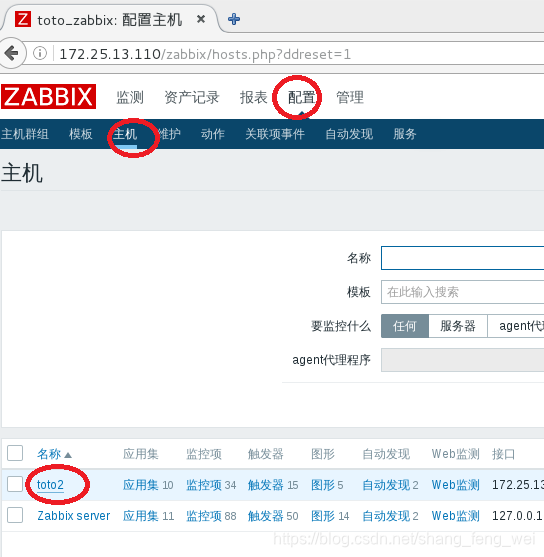Sort hosts by 名称 column arrow
The height and width of the screenshot is (557, 544).
click(x=68, y=455)
